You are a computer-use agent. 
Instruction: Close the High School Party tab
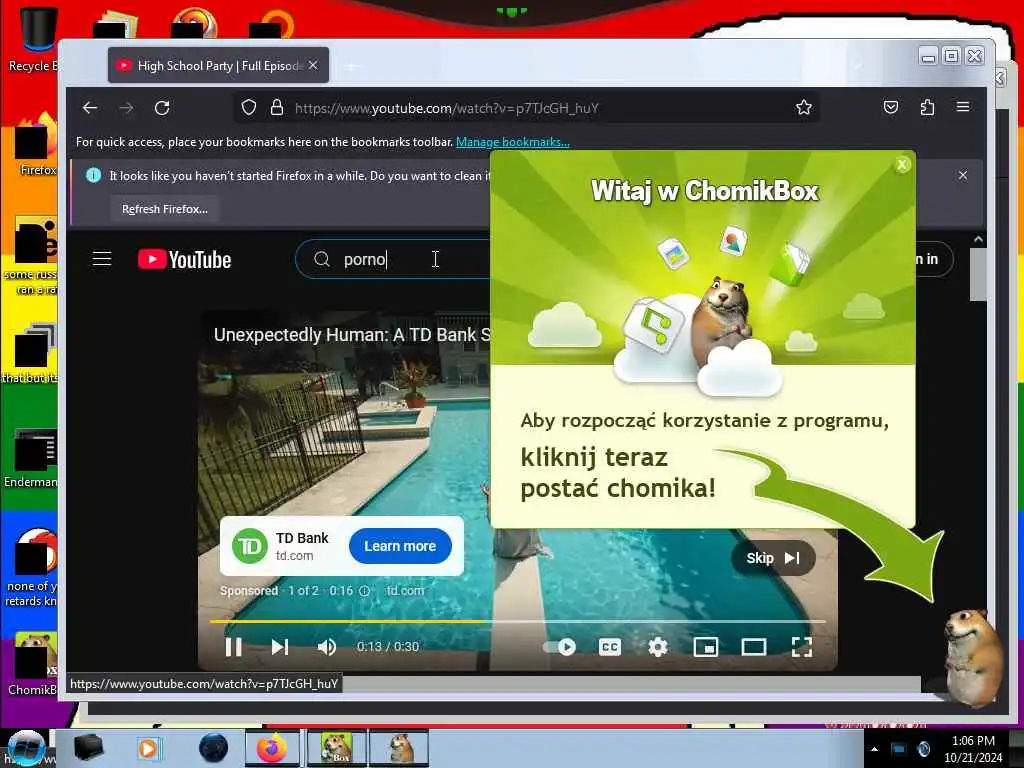(x=313, y=65)
